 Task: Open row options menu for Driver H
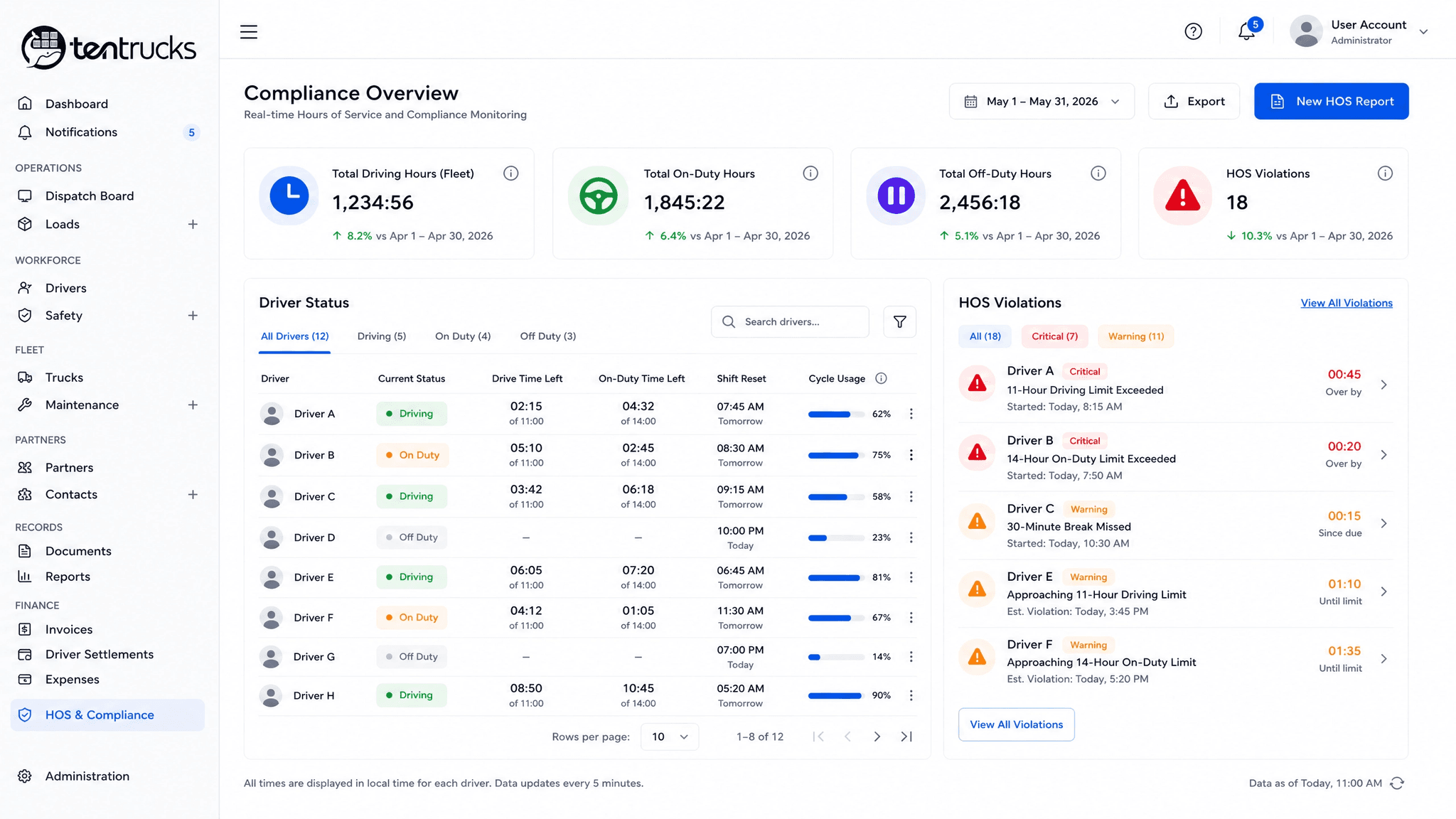tap(911, 695)
